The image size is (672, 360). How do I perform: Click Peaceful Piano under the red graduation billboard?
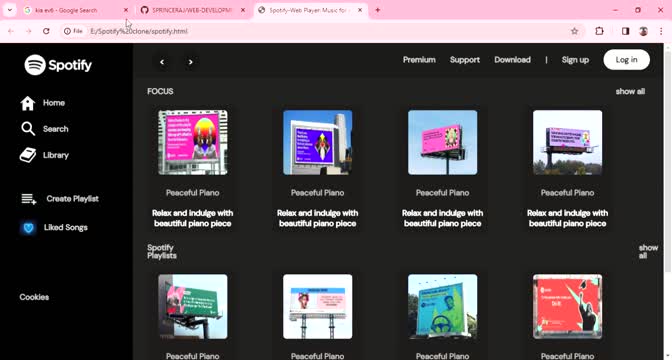pos(567,356)
